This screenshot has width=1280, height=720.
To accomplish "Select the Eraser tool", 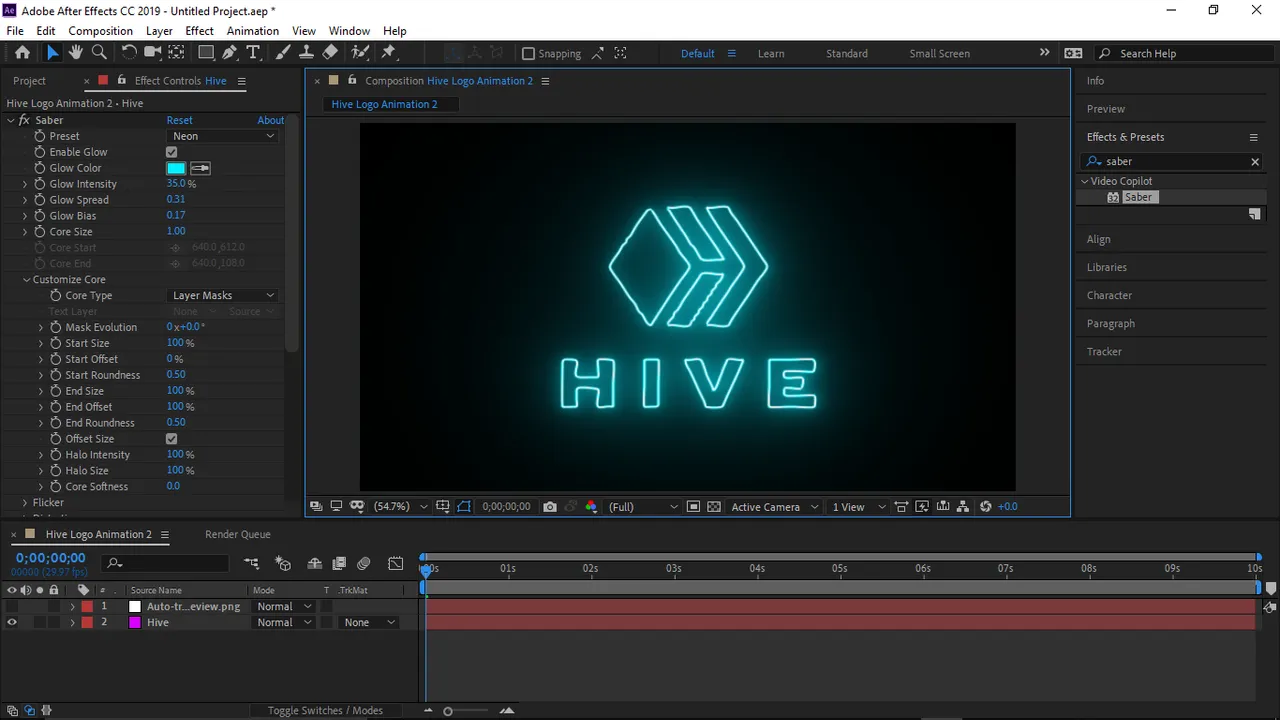I will click(x=330, y=53).
